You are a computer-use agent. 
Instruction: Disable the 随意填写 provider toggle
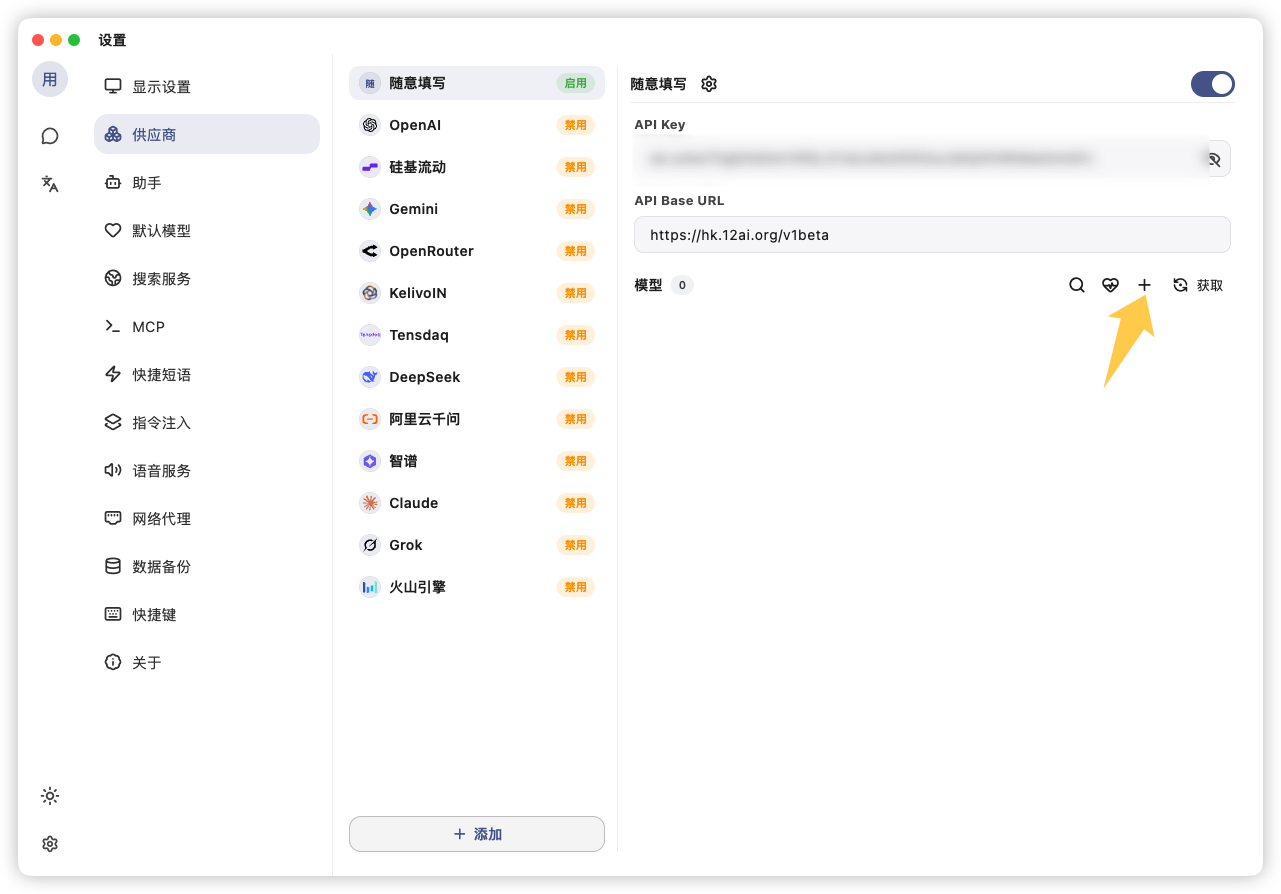1212,84
